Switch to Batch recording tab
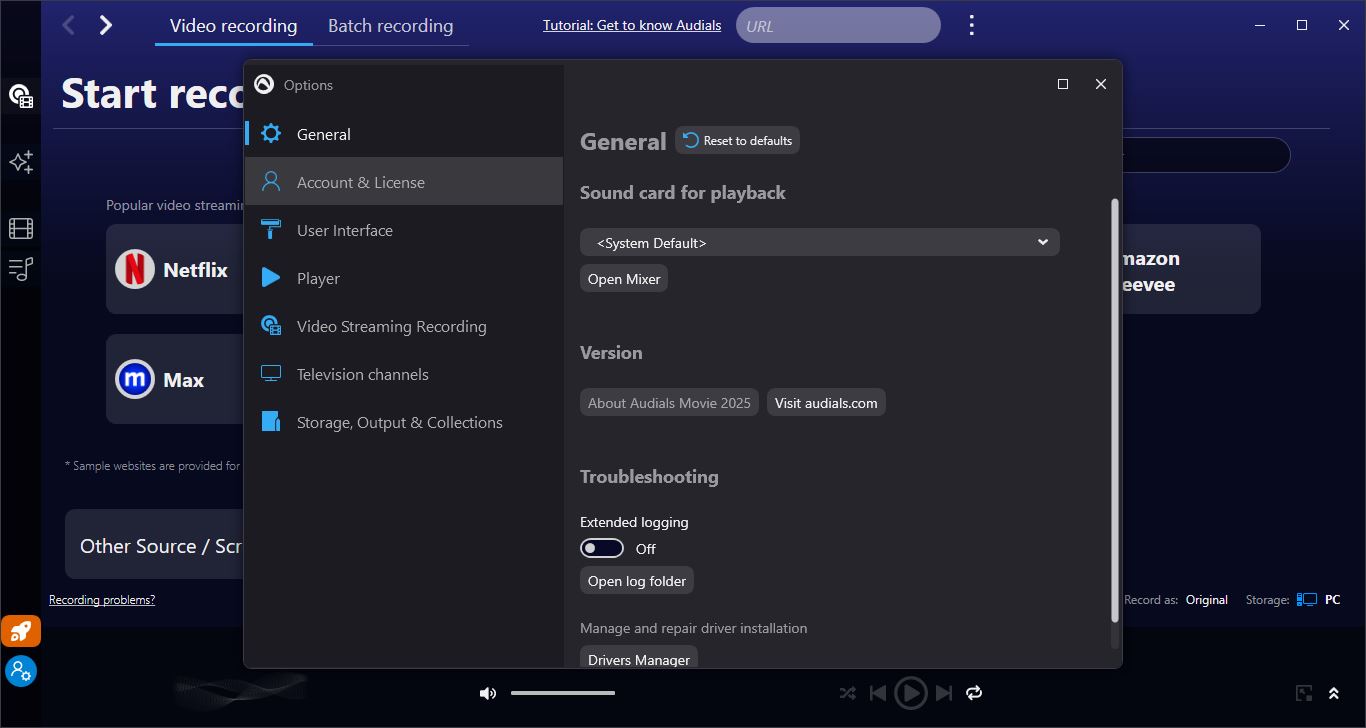Image resolution: width=1366 pixels, height=728 pixels. point(390,26)
